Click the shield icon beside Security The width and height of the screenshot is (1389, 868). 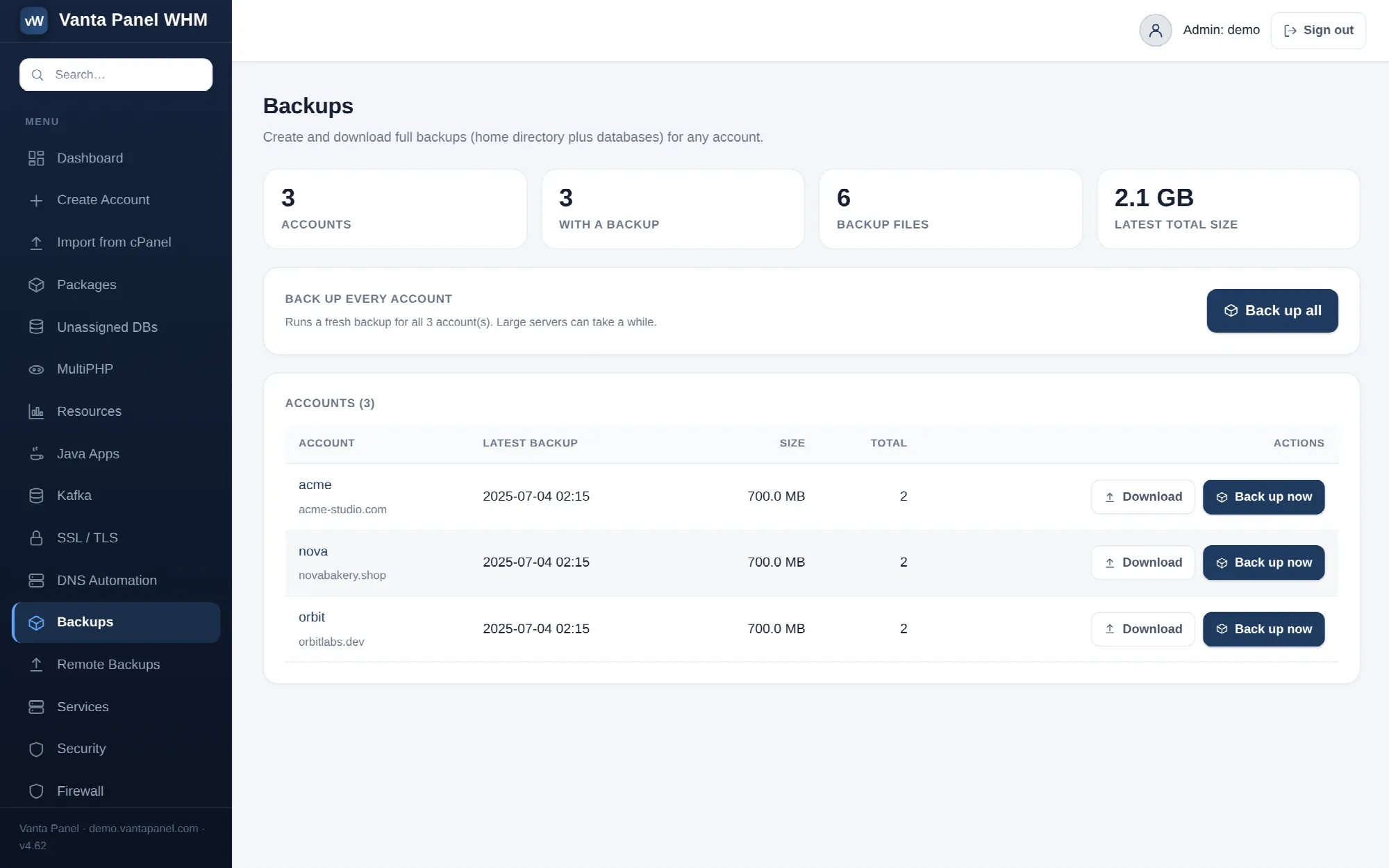[36, 749]
